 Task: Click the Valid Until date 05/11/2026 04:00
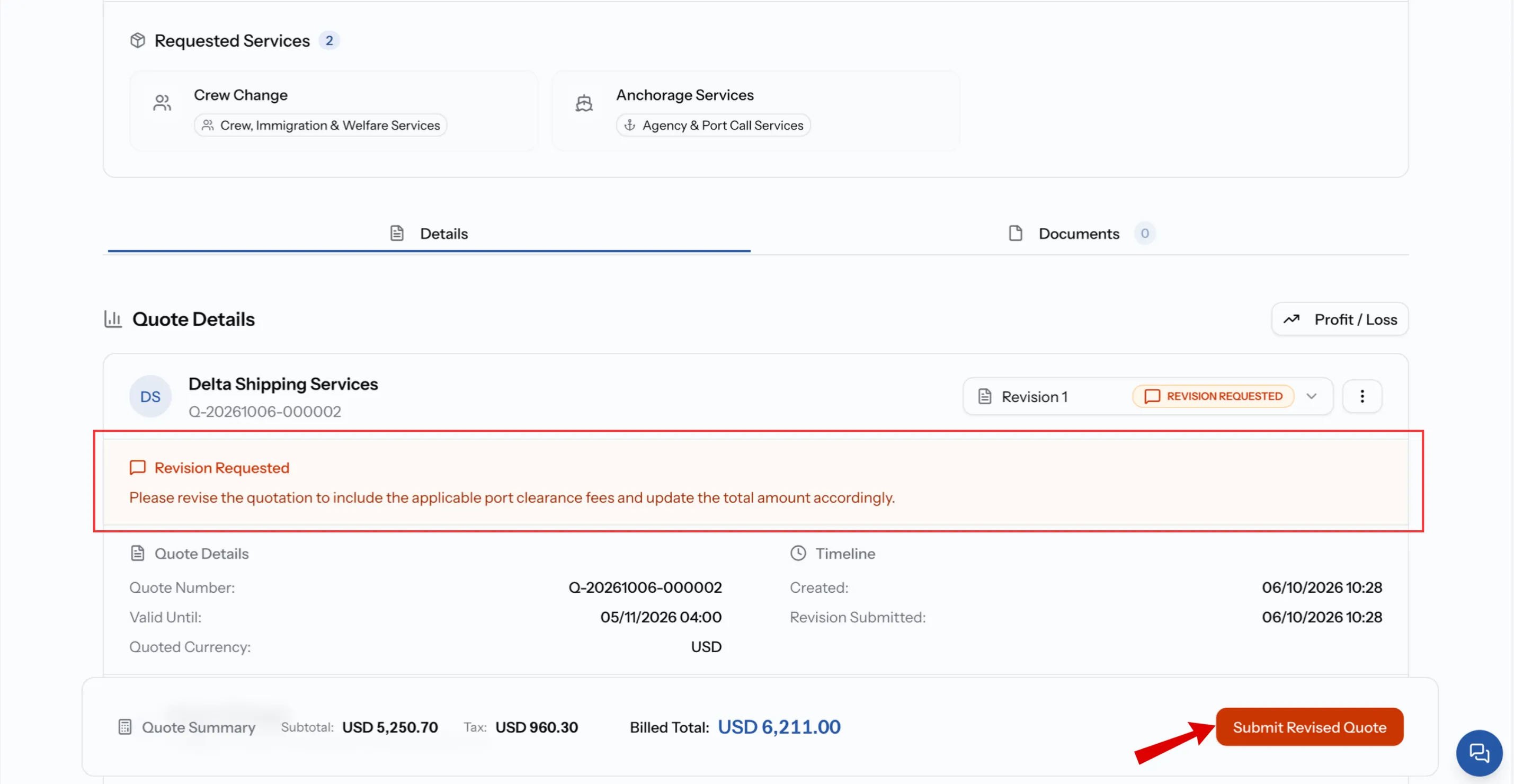[661, 617]
